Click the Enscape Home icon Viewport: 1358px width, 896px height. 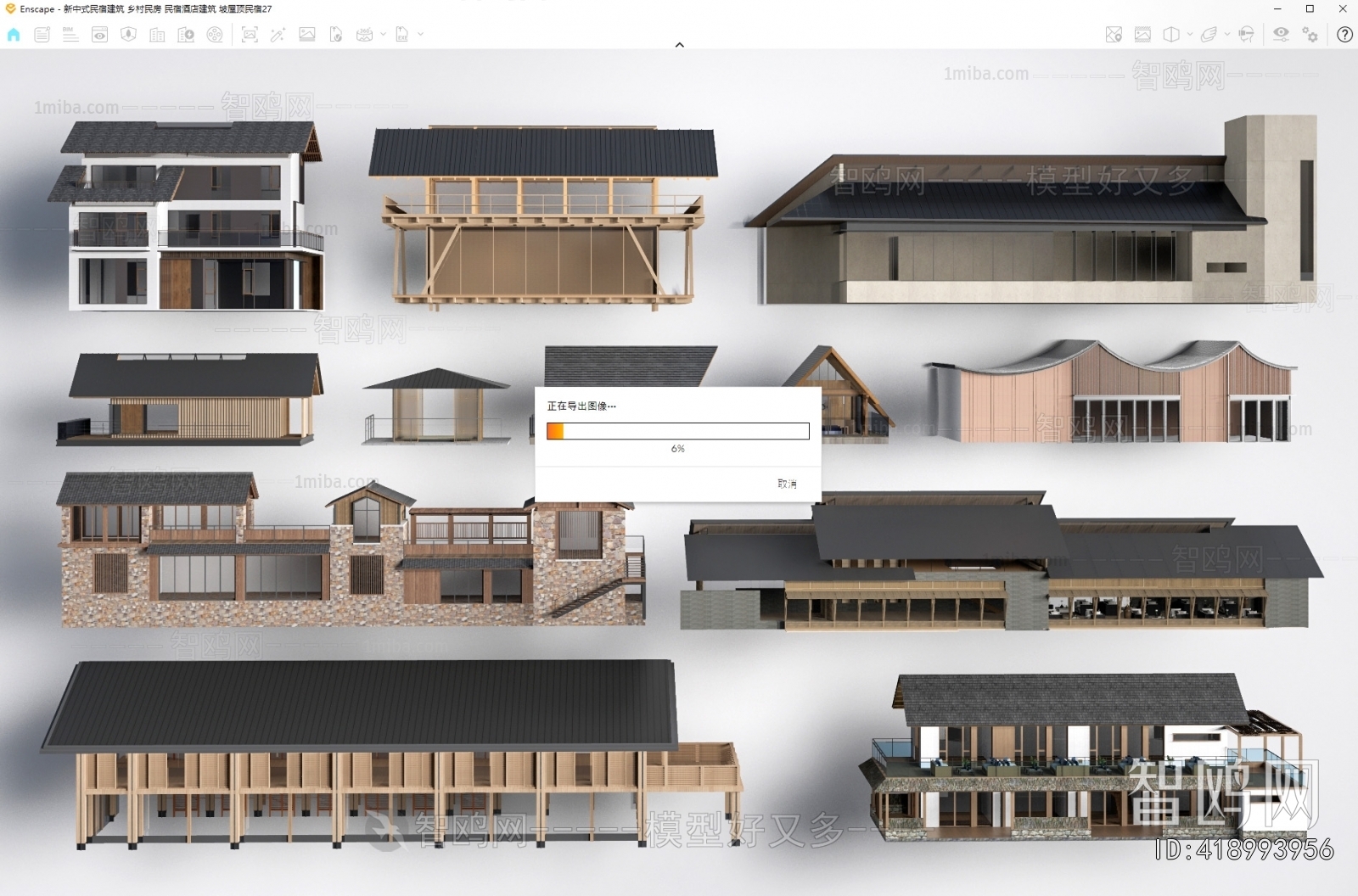pos(14,35)
